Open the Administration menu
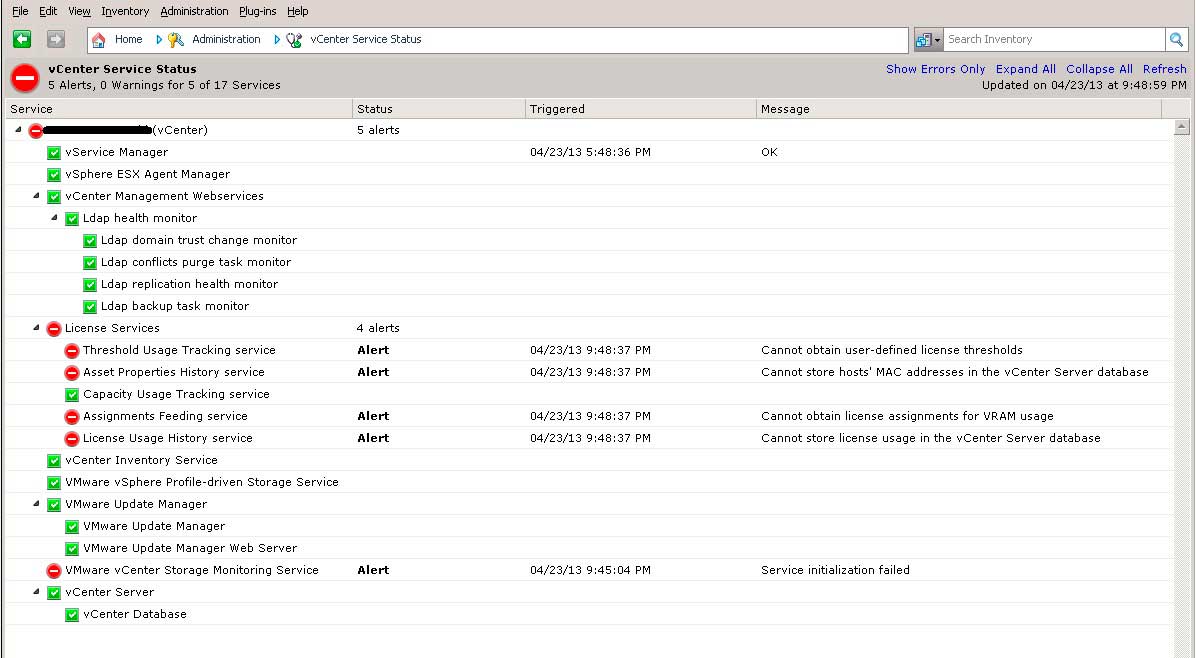Screen dimensions: 1196x658 pyautogui.click(x=195, y=11)
